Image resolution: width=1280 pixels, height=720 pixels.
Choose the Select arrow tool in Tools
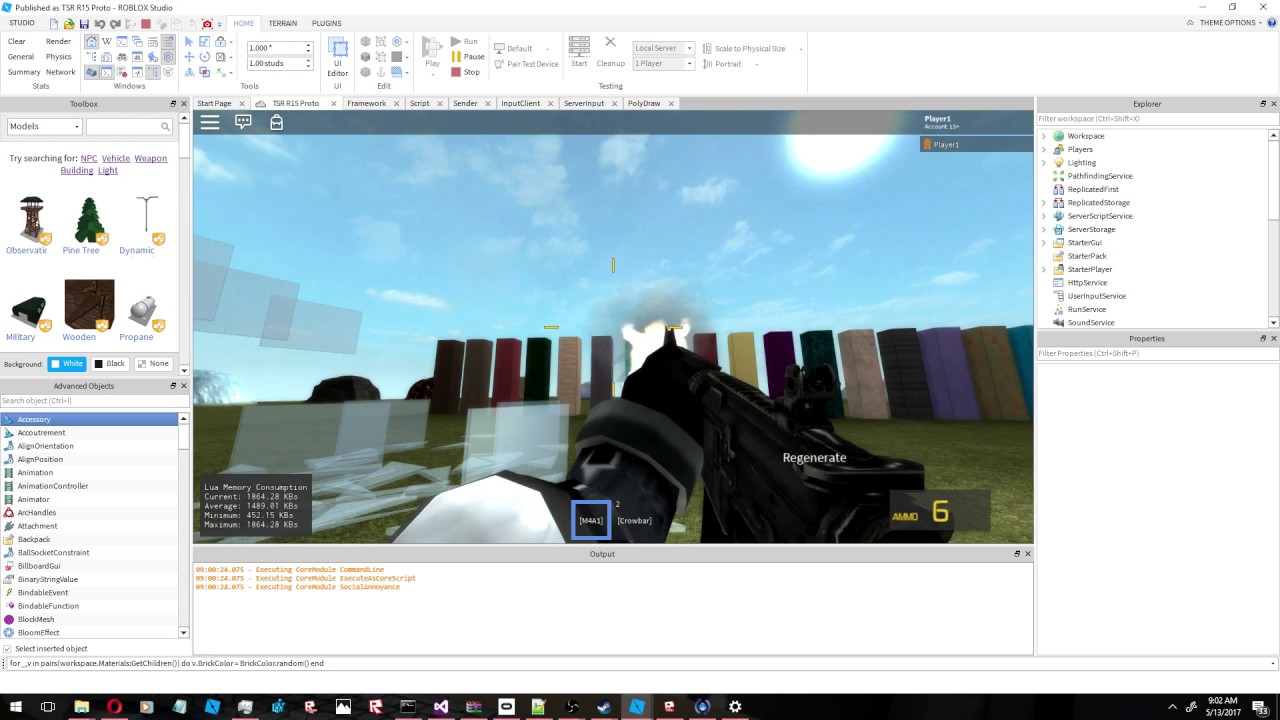pyautogui.click(x=189, y=42)
